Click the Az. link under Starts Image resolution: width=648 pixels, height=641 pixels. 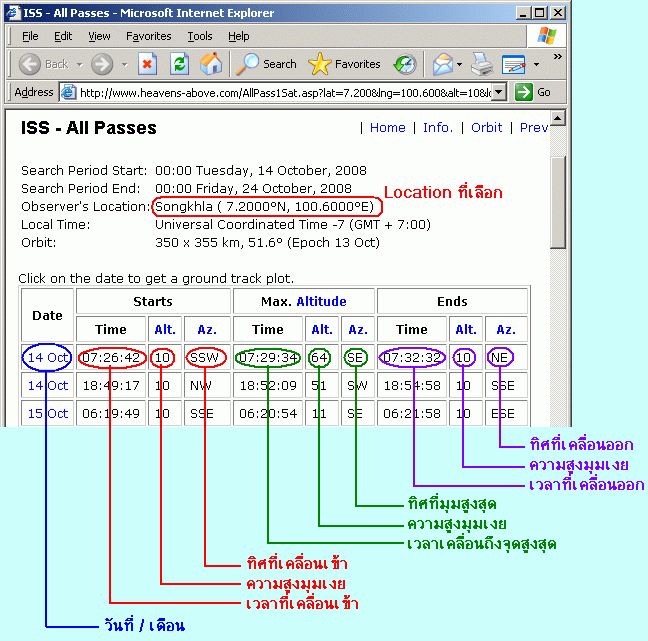pos(207,329)
